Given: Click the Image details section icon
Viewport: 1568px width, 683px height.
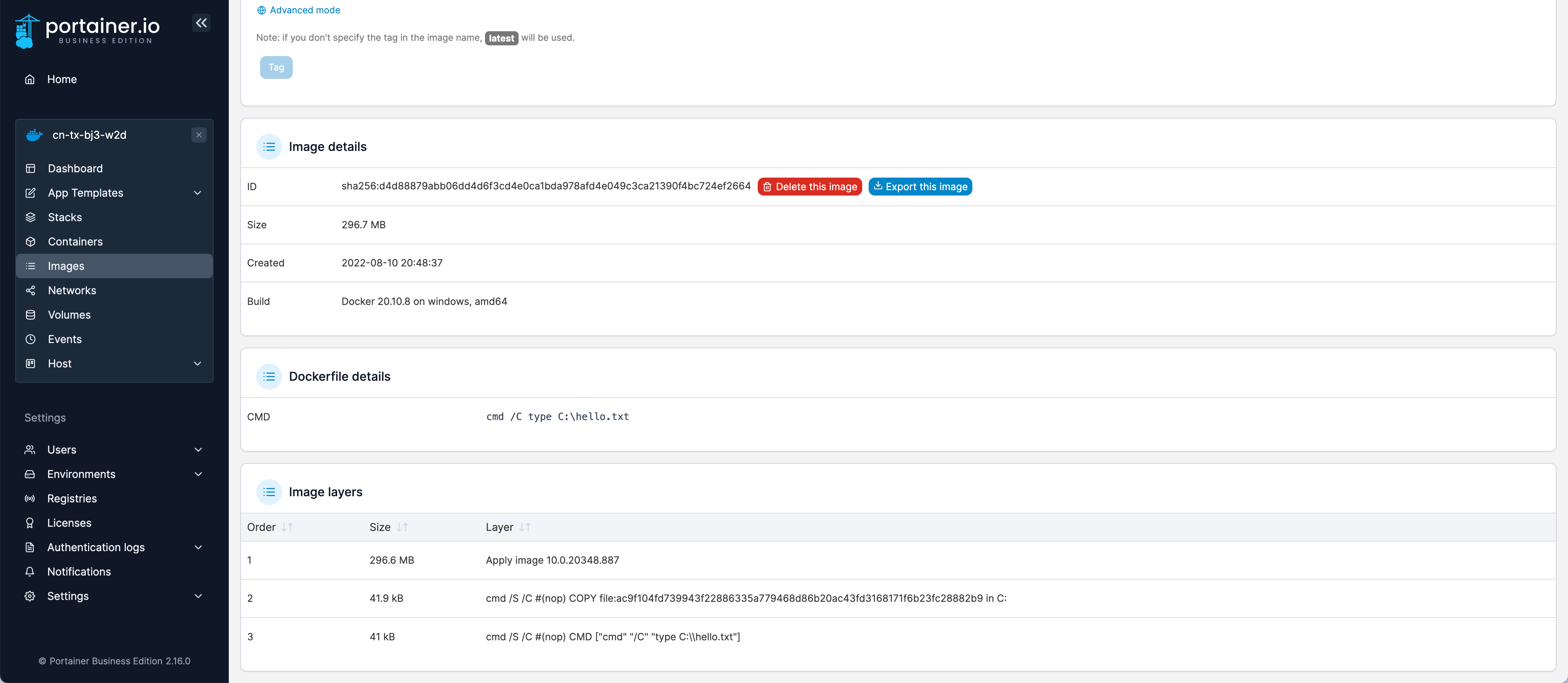Looking at the screenshot, I should (x=269, y=147).
